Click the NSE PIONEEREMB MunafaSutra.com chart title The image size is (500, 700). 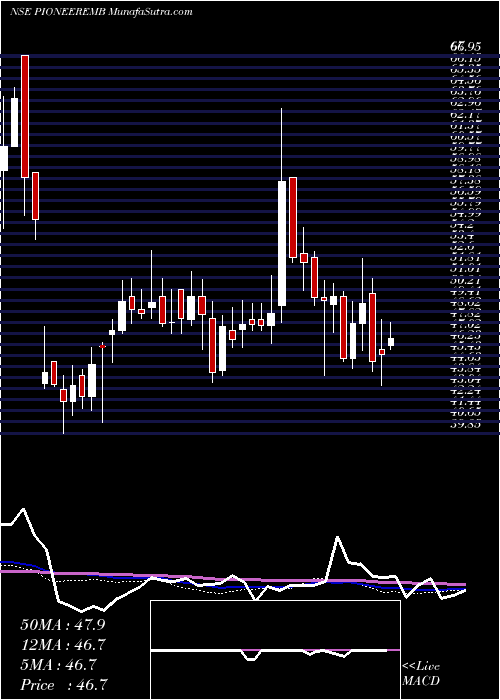(101, 12)
